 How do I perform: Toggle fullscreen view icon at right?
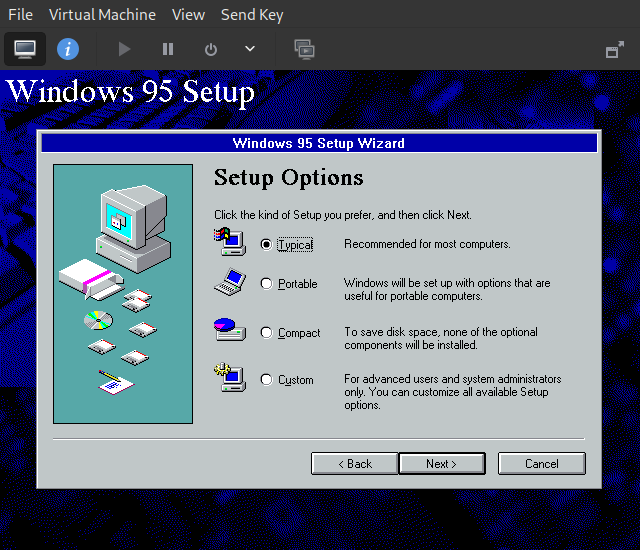(x=615, y=50)
